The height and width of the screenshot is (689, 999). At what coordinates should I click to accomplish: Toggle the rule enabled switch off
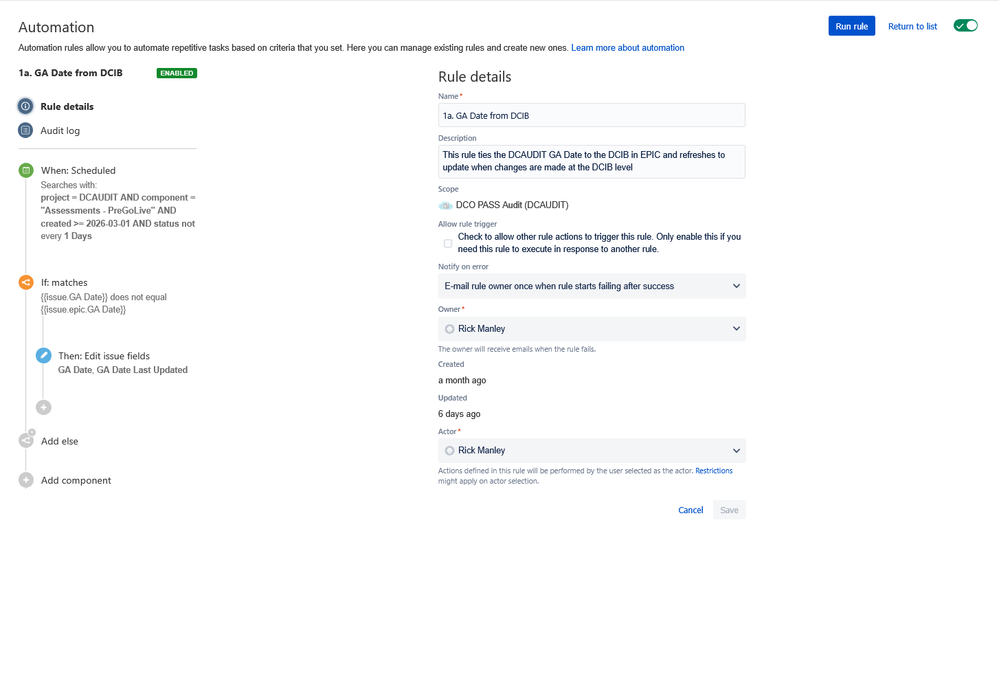click(x=965, y=25)
